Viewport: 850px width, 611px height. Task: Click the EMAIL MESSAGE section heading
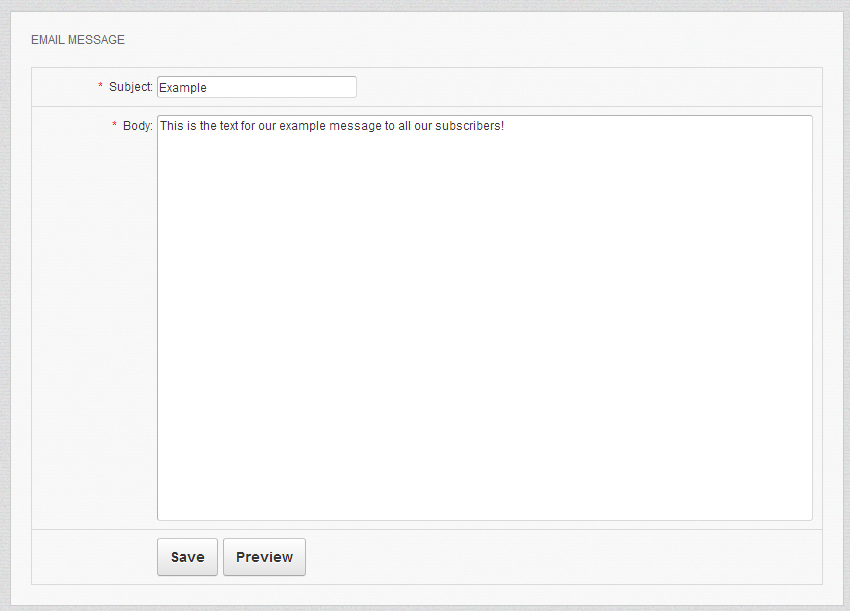(x=78, y=40)
